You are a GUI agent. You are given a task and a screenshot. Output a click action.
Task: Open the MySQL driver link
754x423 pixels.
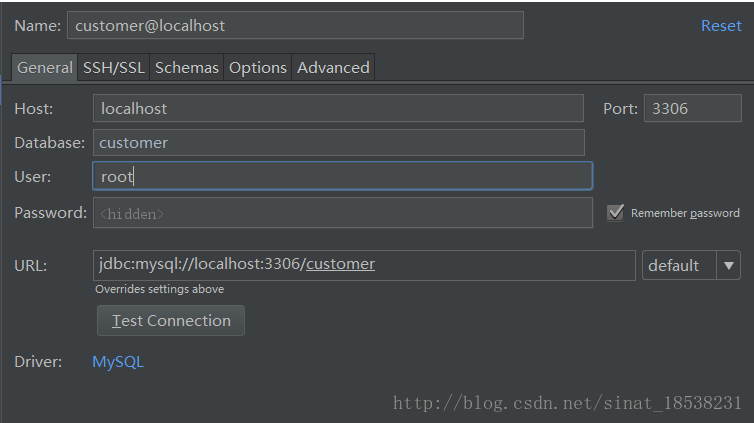(118, 361)
